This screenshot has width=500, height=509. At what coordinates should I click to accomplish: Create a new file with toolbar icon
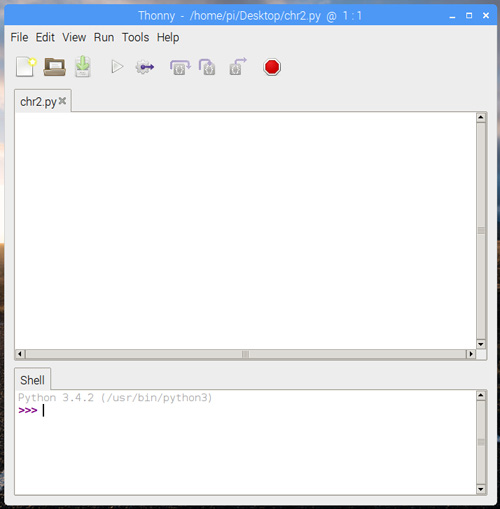[26, 67]
